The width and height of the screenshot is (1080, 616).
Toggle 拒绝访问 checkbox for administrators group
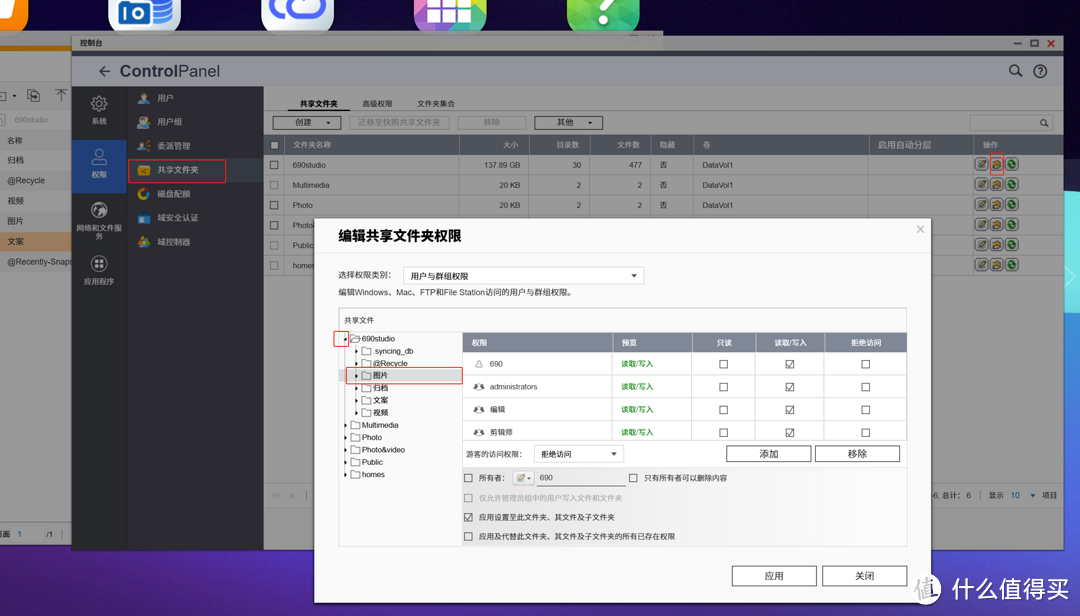click(x=866, y=387)
